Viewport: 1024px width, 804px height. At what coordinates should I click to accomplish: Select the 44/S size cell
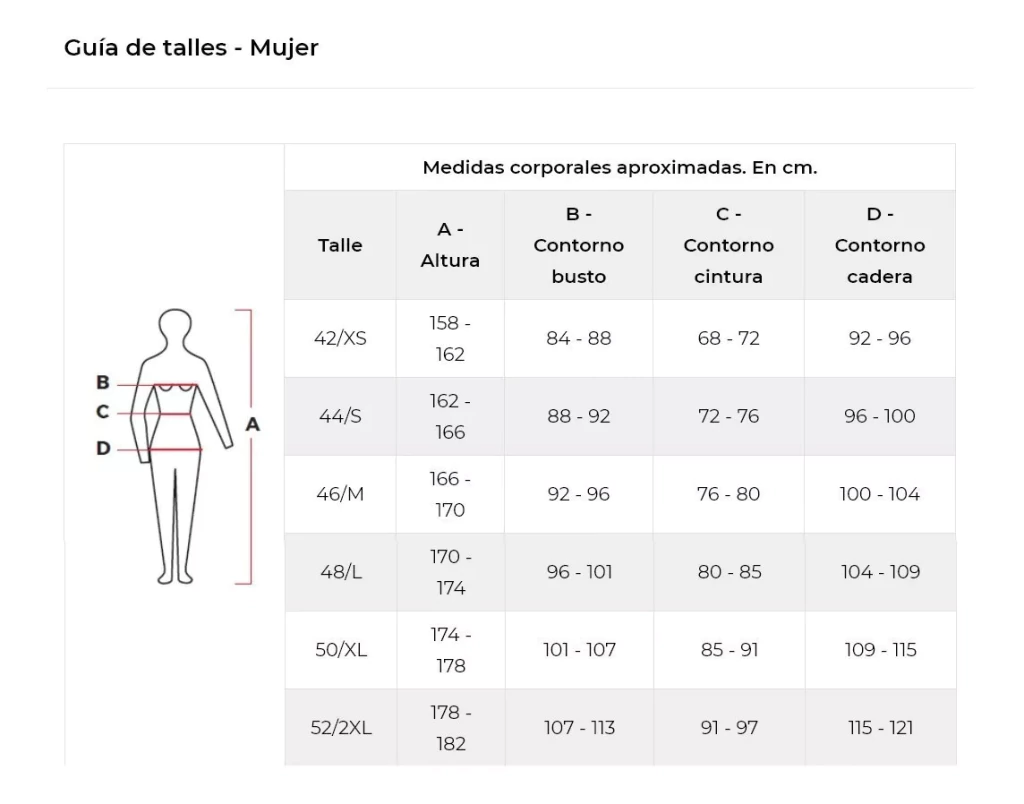click(x=340, y=416)
